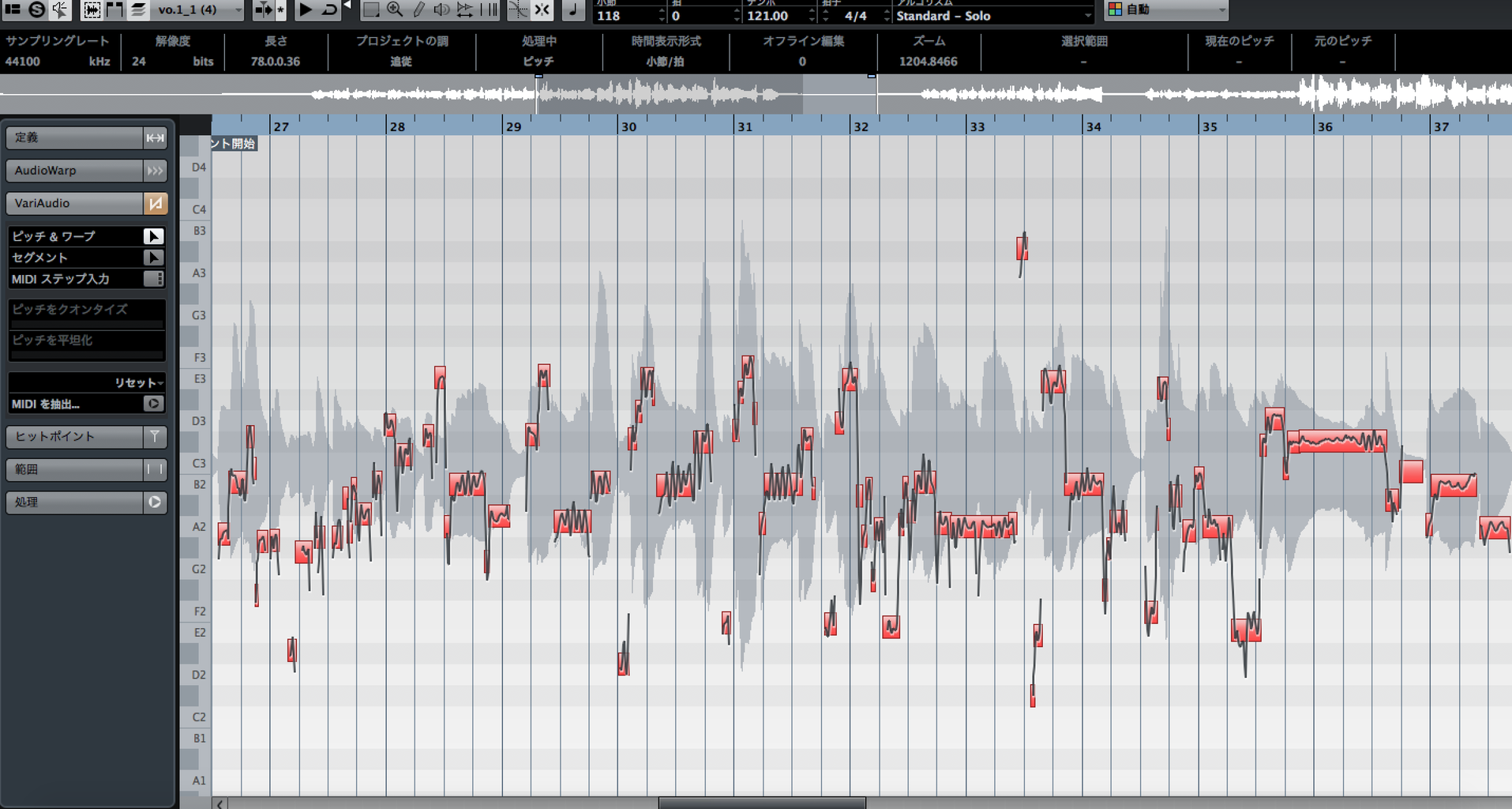Click the overview waveform thumbnail strip

(756, 94)
